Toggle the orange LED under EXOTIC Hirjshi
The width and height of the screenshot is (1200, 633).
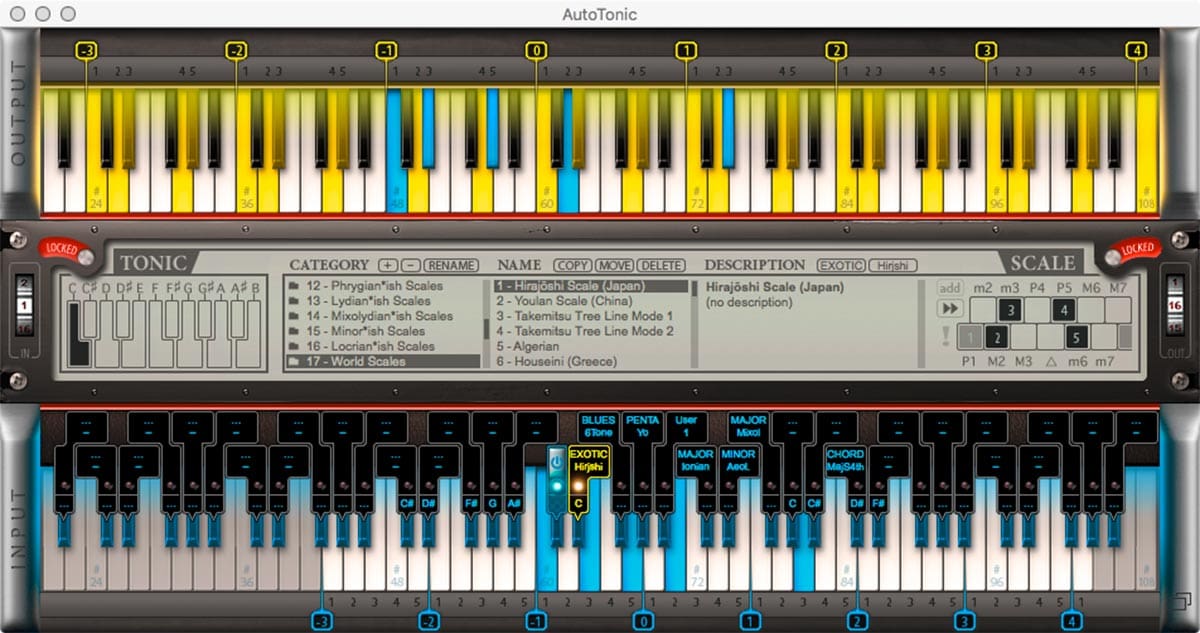tap(578, 486)
